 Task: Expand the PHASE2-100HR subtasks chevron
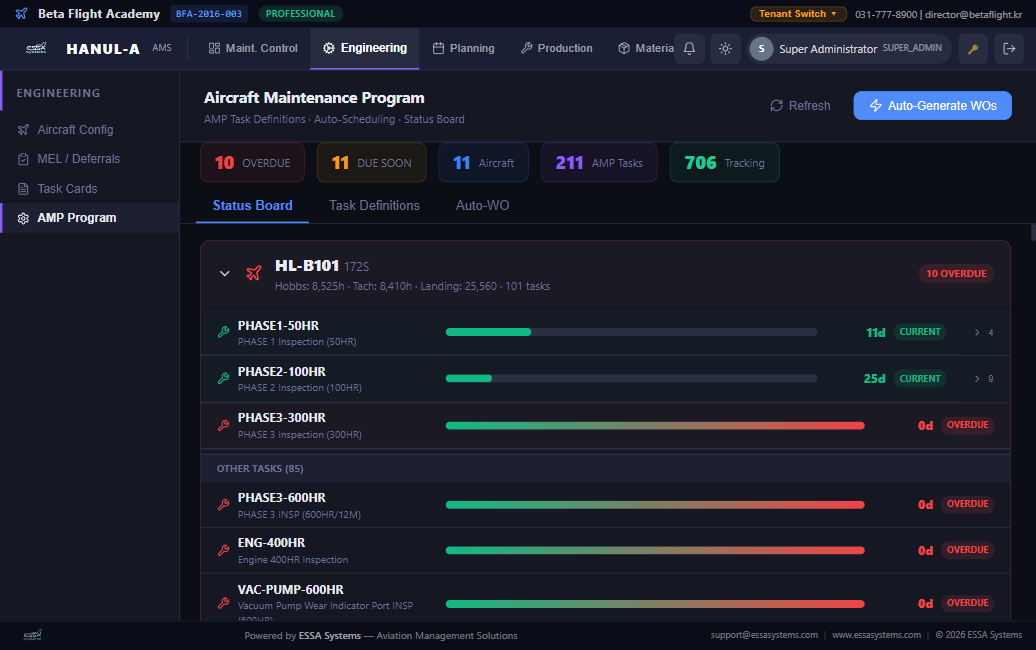click(977, 379)
